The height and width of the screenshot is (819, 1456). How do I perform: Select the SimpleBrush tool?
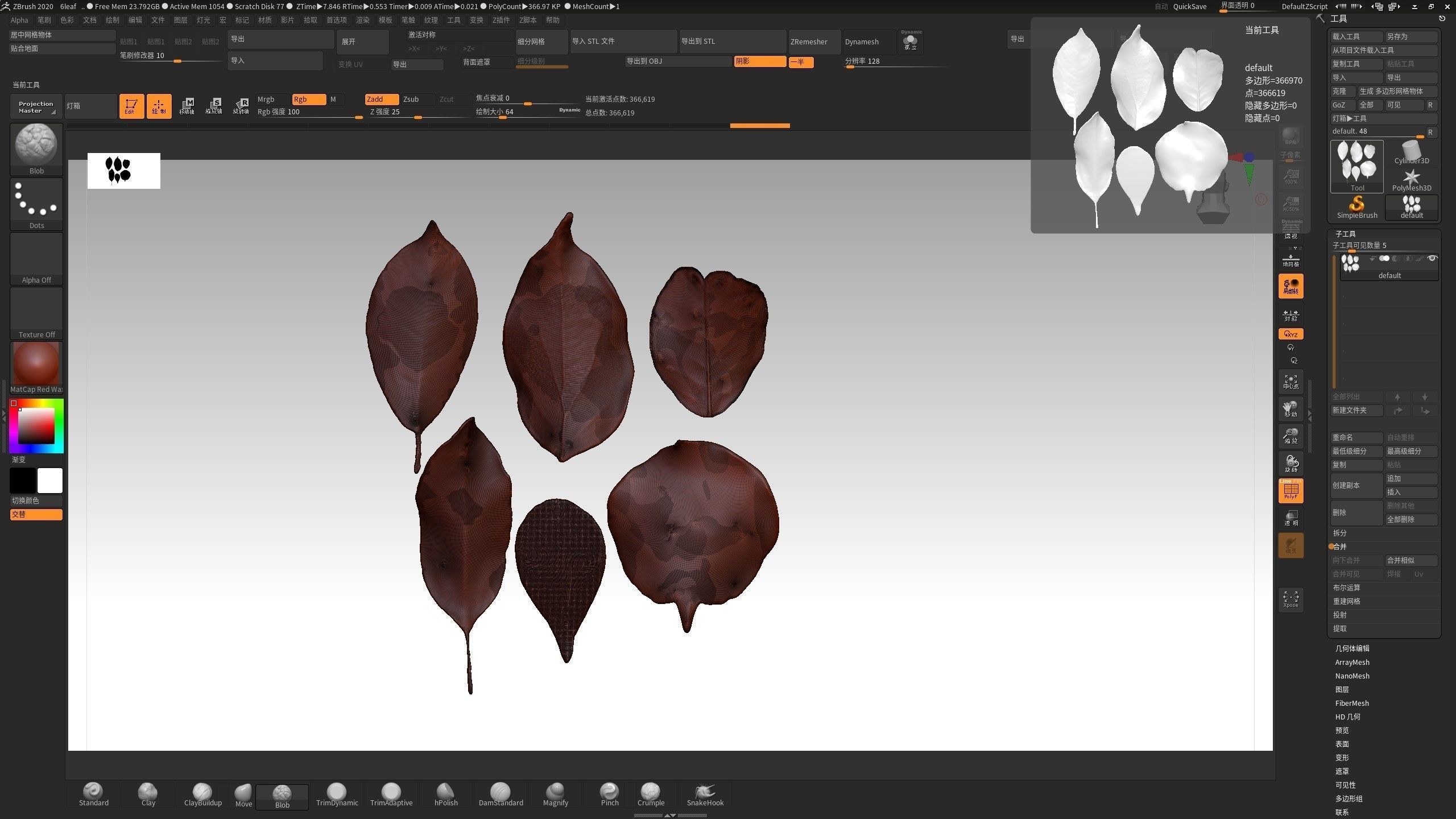[1357, 208]
